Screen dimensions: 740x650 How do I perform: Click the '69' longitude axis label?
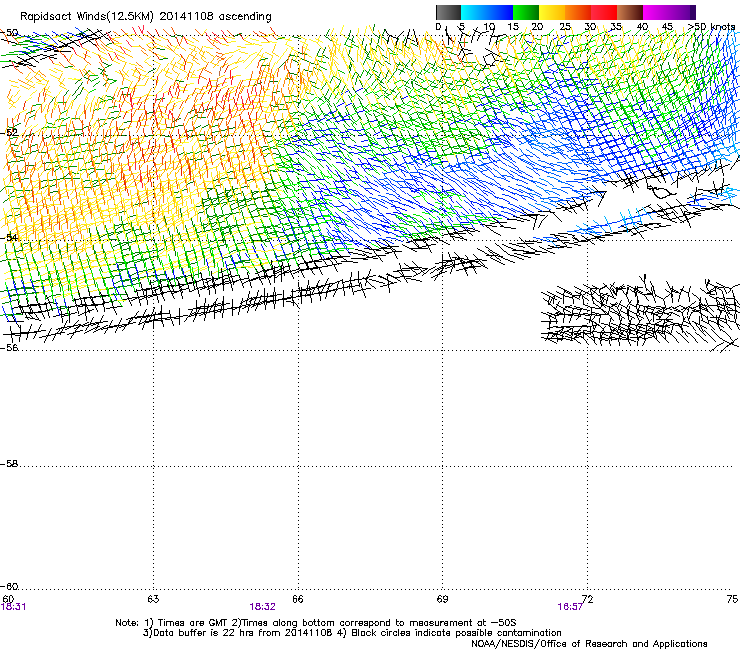click(442, 599)
